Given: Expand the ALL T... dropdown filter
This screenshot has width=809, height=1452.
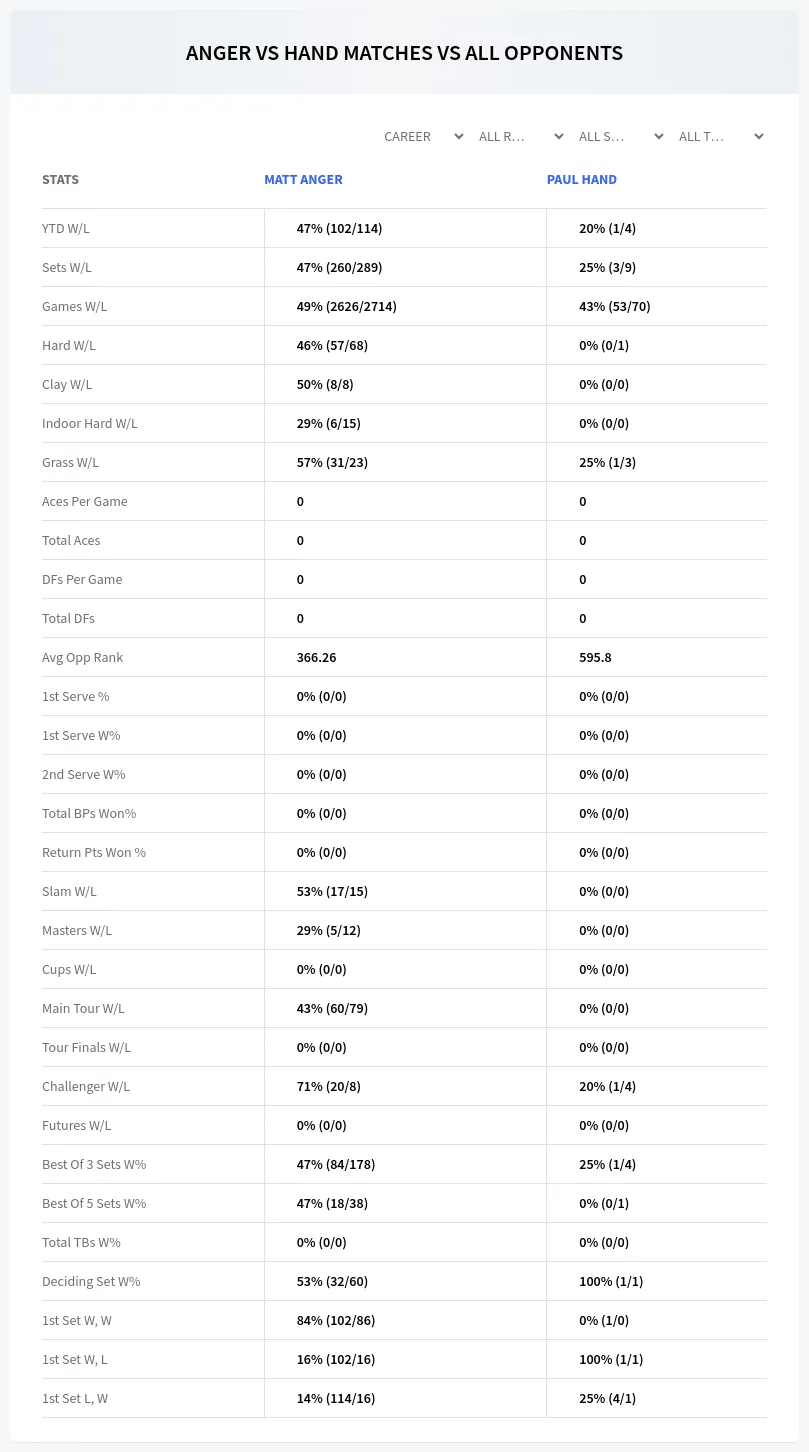Looking at the screenshot, I should [x=722, y=136].
